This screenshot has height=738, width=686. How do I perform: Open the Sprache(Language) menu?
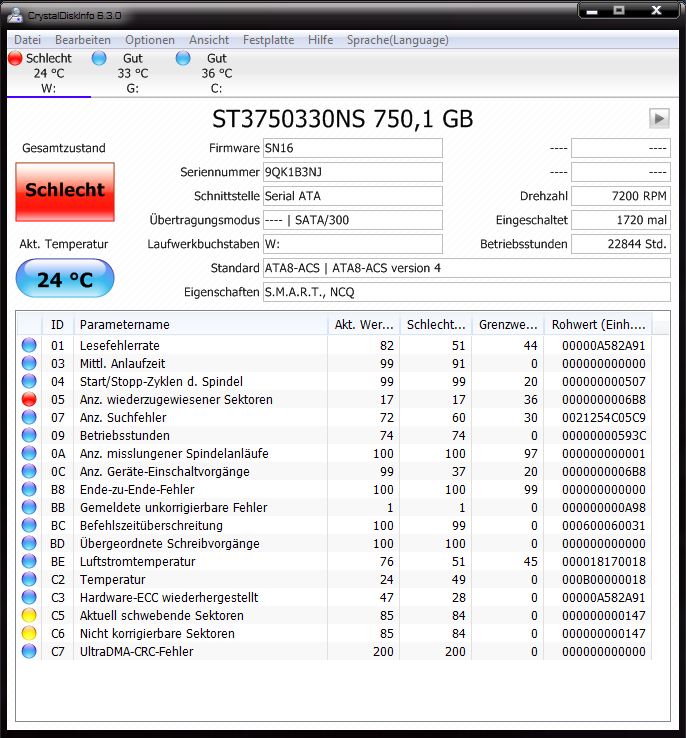397,40
